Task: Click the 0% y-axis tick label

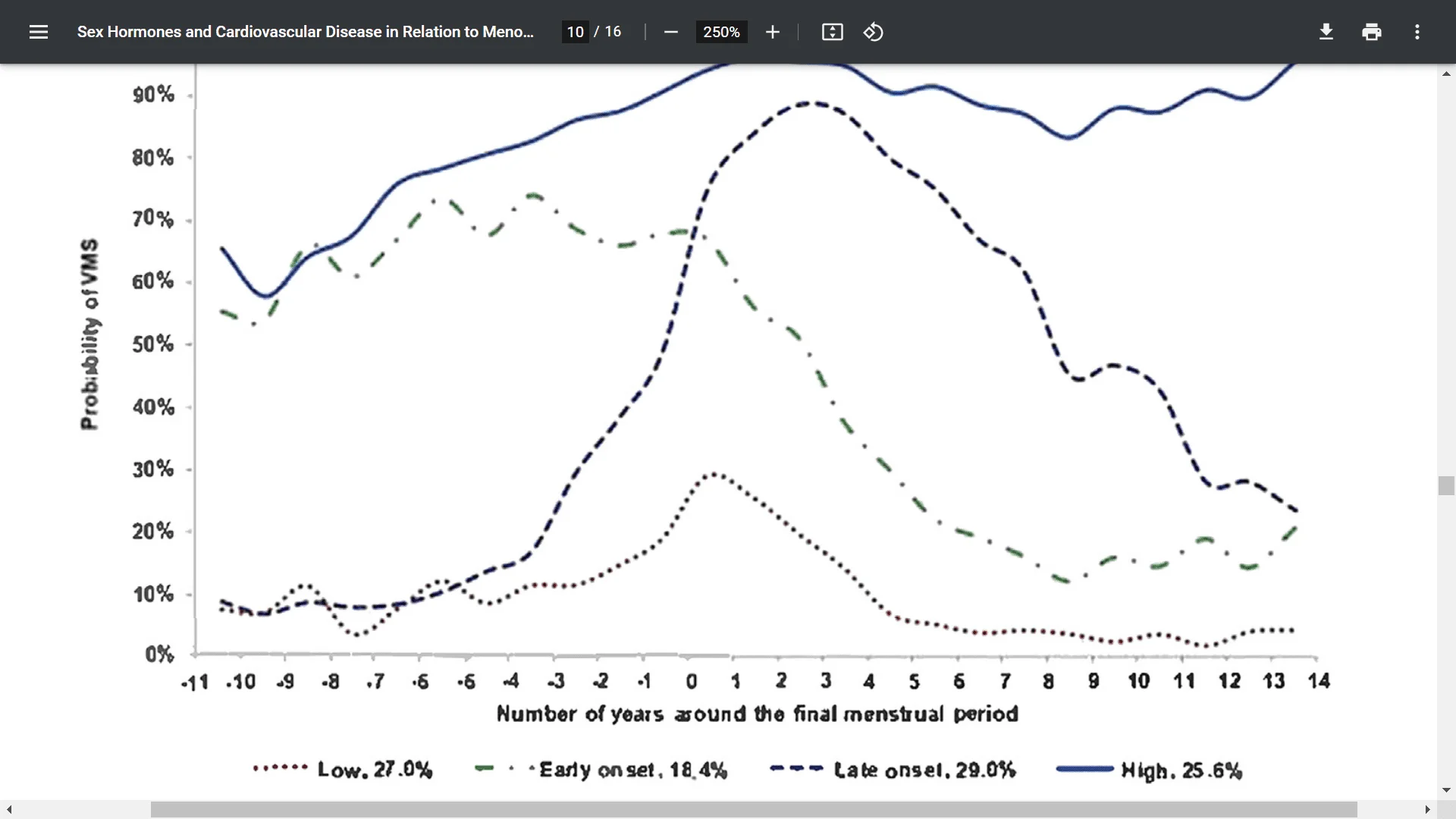Action: tap(159, 654)
